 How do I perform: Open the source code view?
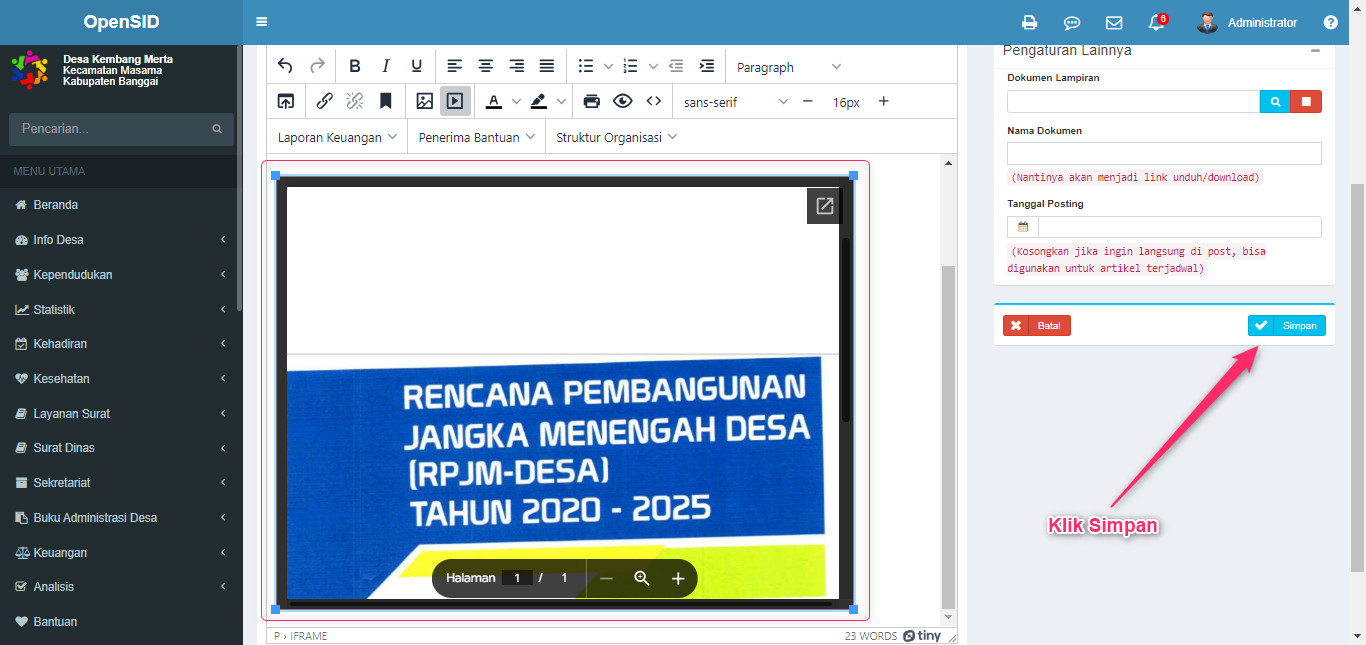(654, 101)
